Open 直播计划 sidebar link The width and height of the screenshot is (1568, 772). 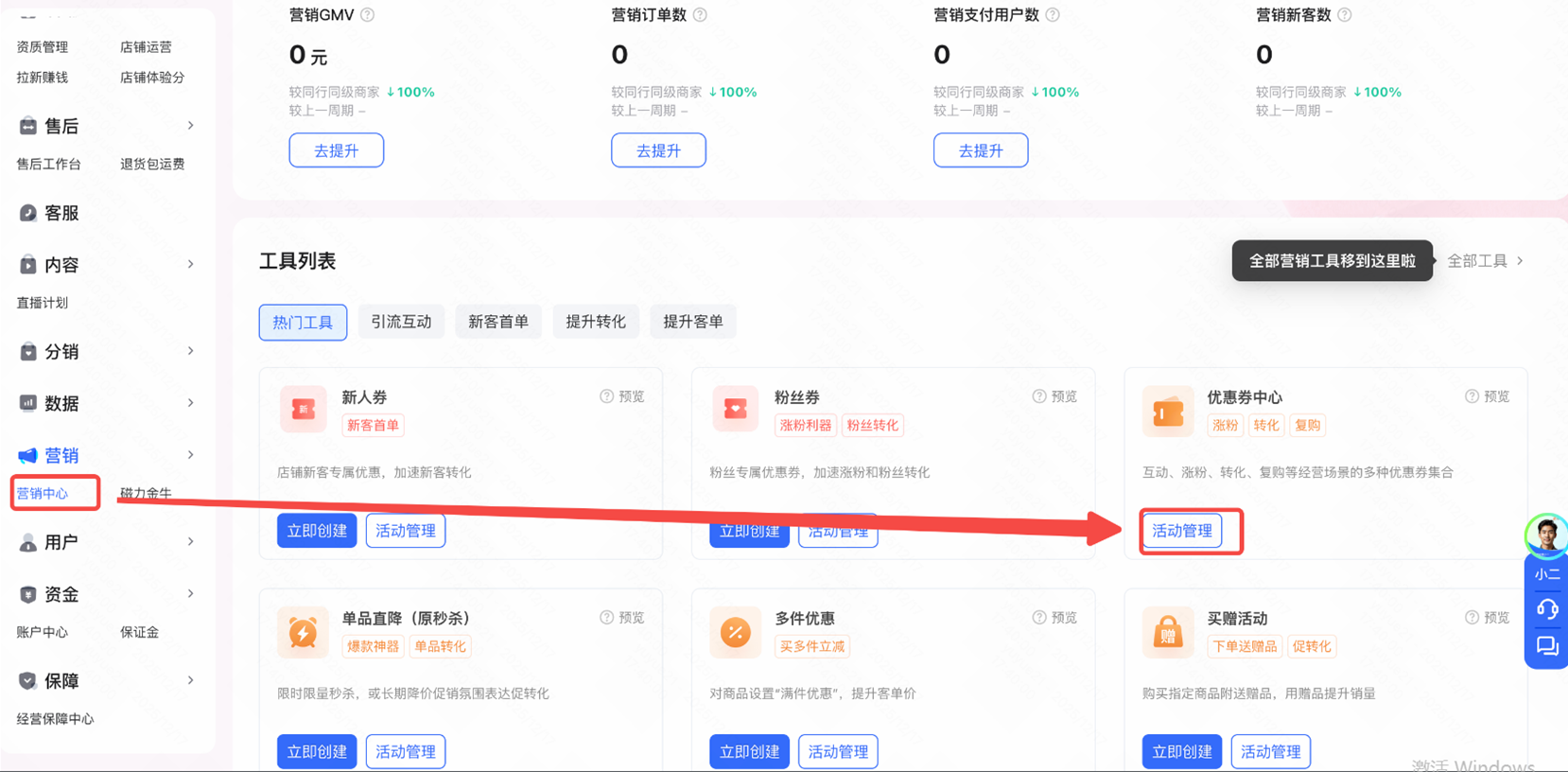pyautogui.click(x=43, y=304)
